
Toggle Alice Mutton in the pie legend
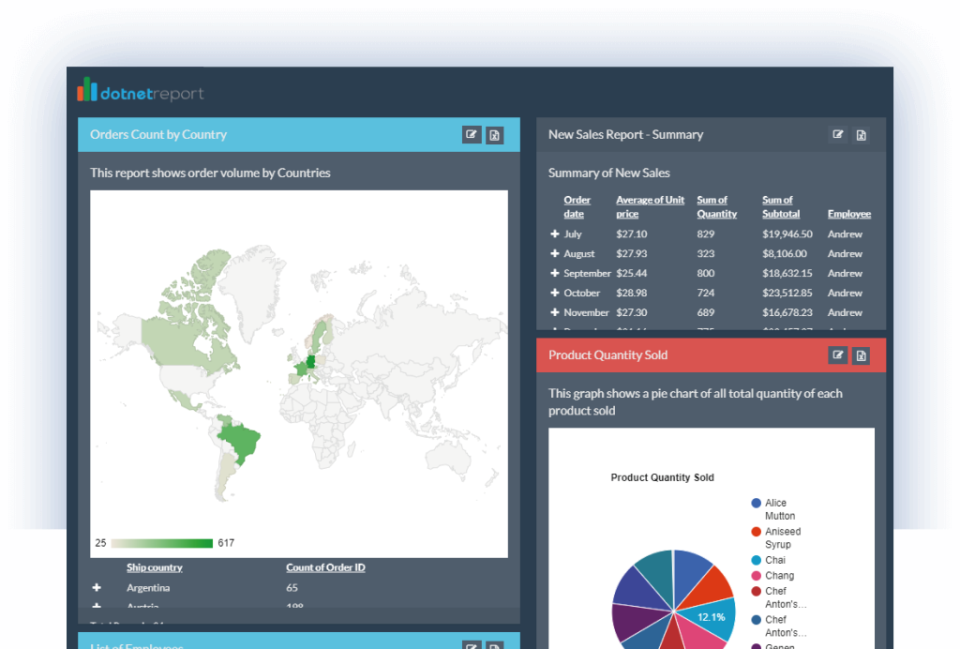(x=776, y=508)
